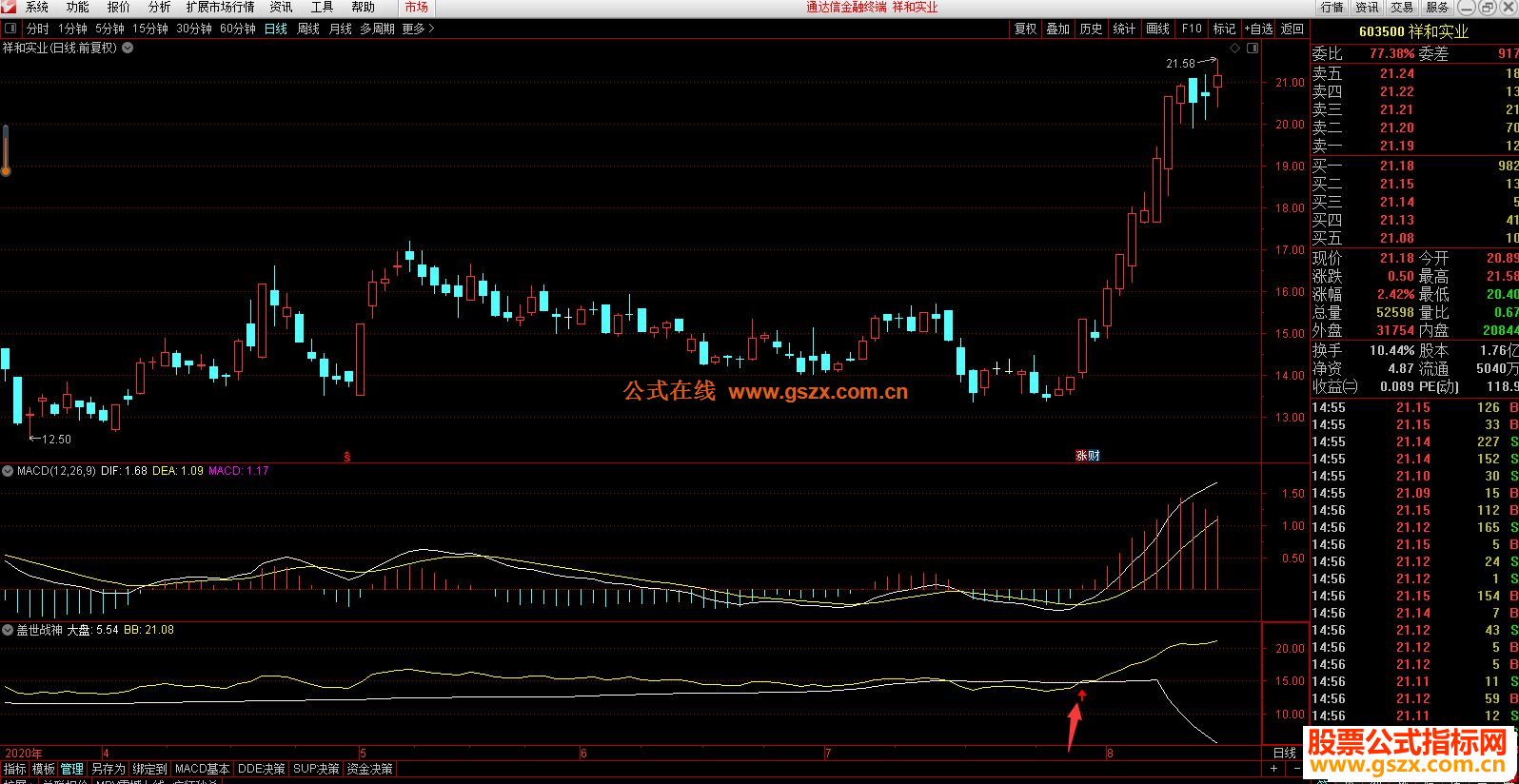This screenshot has height=784, width=1519.
Task: Select the MACD基本 template tab
Action: (203, 769)
